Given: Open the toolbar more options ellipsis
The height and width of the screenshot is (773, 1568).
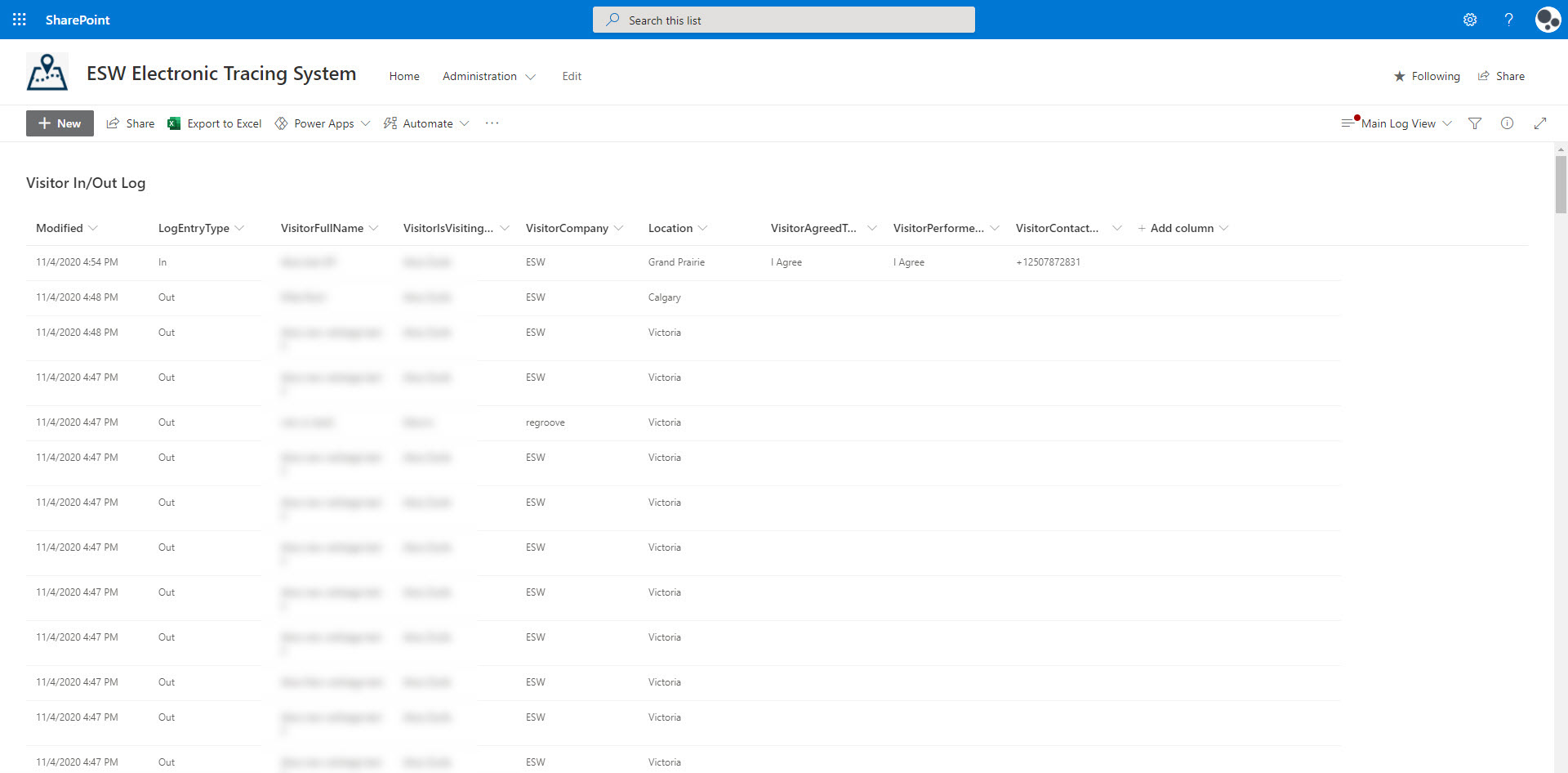Looking at the screenshot, I should pyautogui.click(x=492, y=123).
